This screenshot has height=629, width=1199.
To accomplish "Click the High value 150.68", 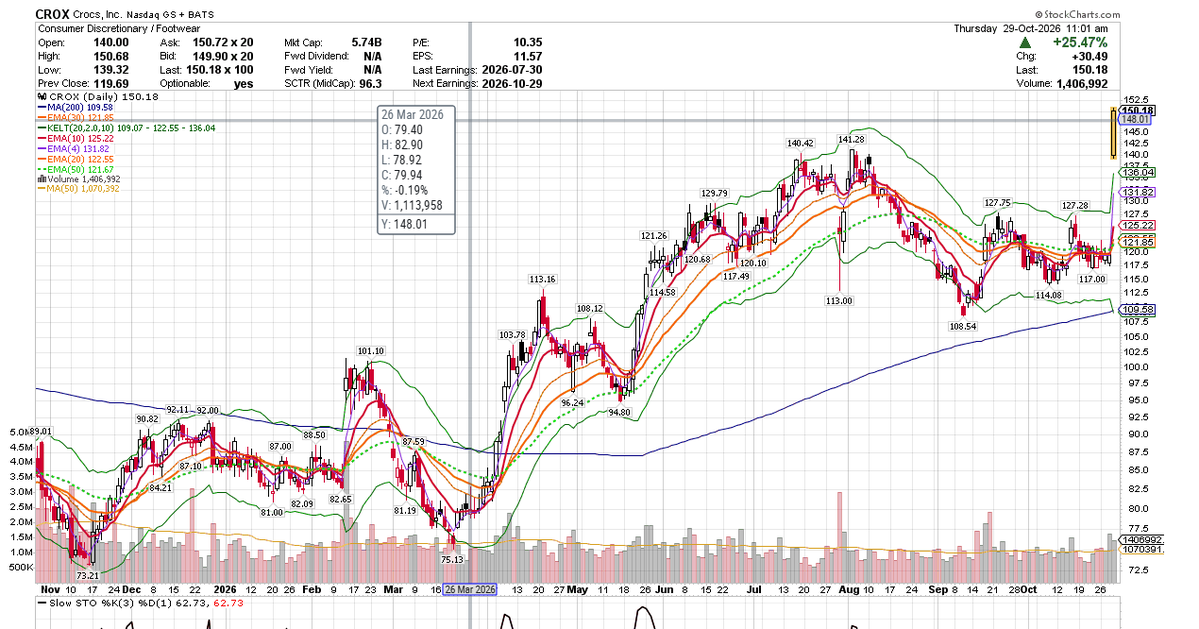I will pos(111,57).
